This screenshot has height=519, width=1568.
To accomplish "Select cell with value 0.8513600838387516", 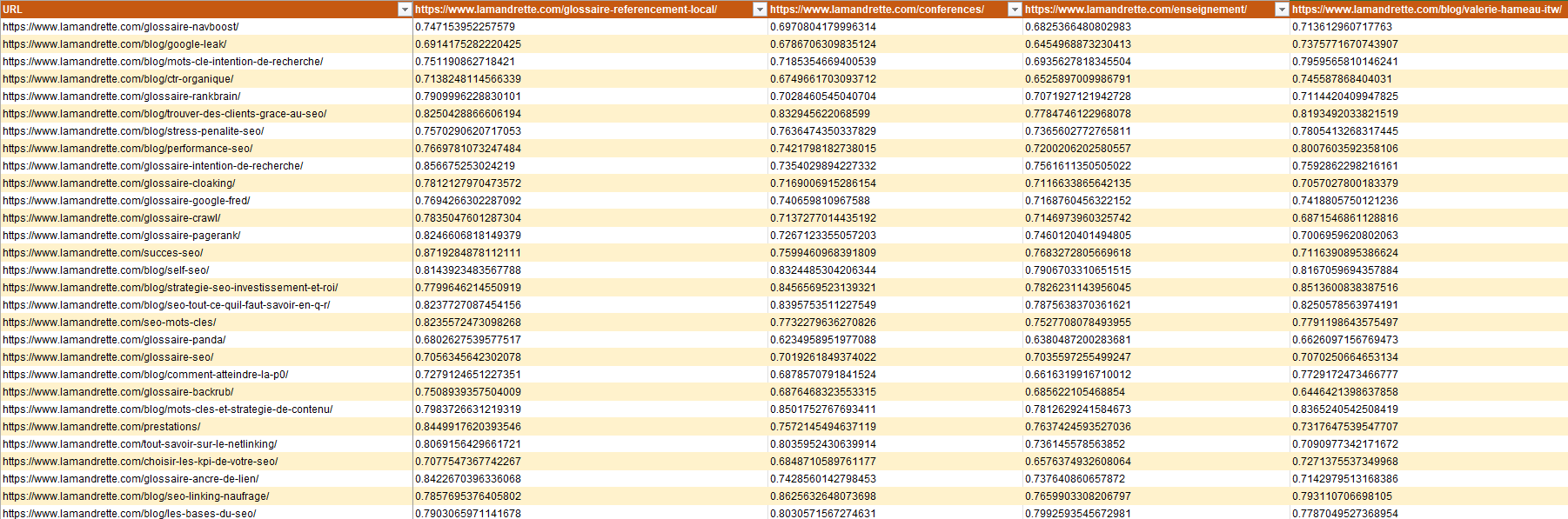I will (x=1429, y=288).
